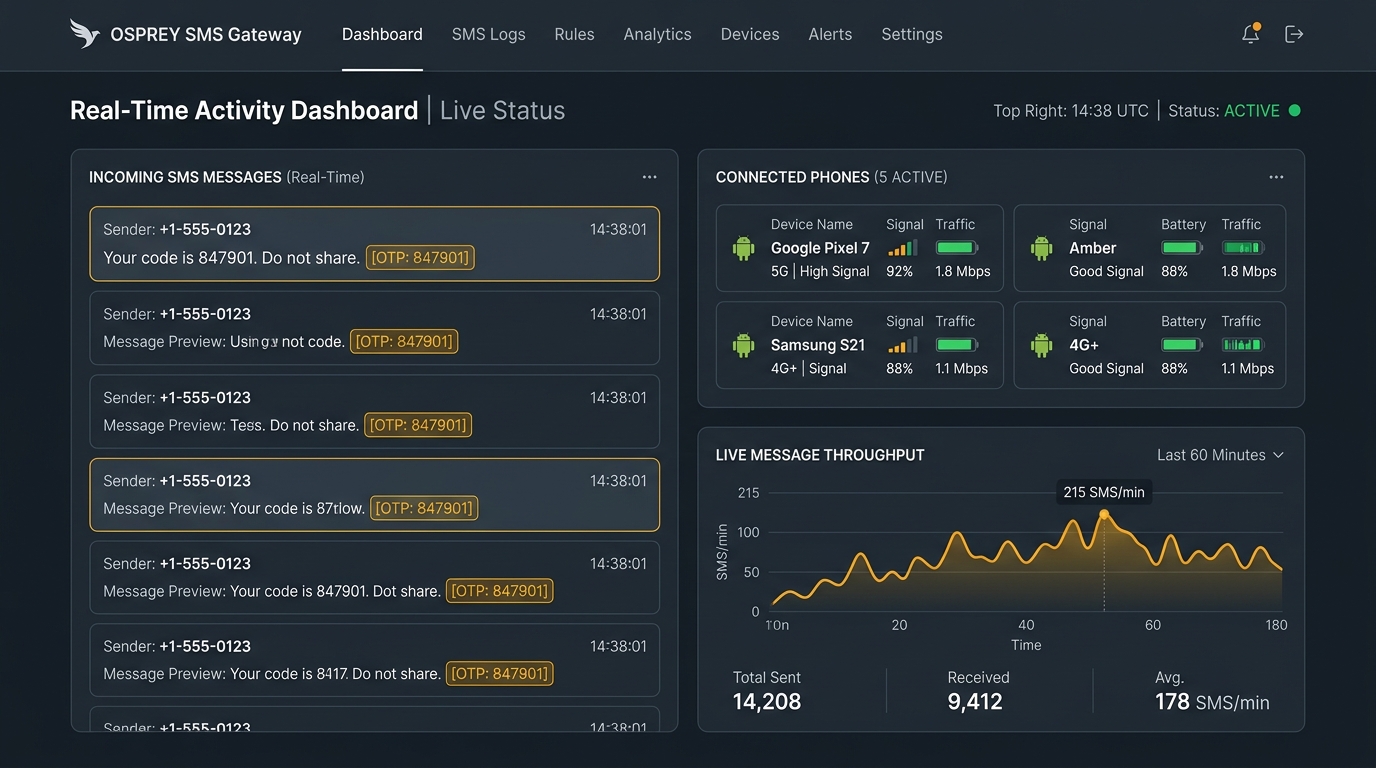Click the Android icon on the Amber card

1042,248
